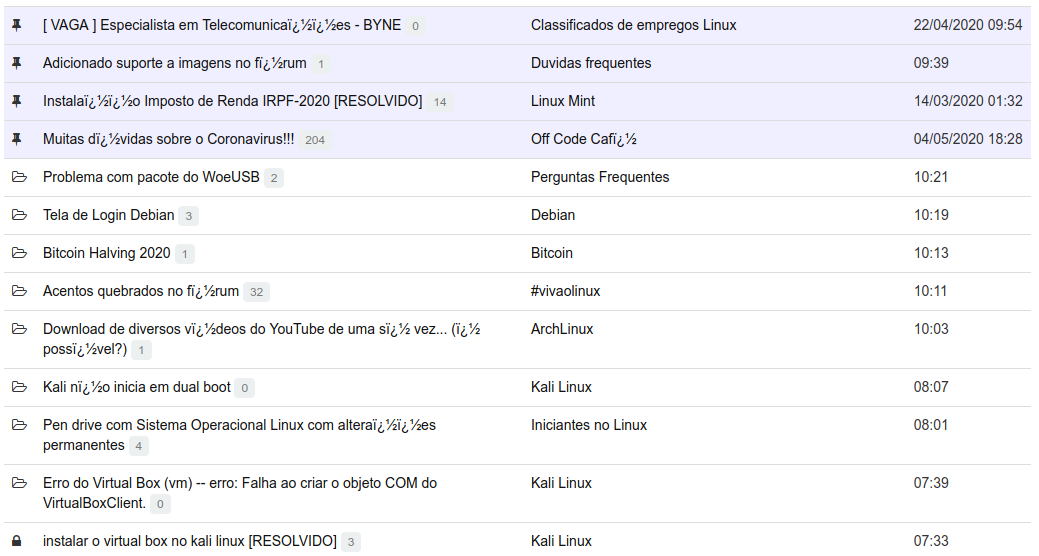Screen dimensions: 1039x556
Task: Click pin icon beside VAGA Especialista topic
Action: point(17,25)
